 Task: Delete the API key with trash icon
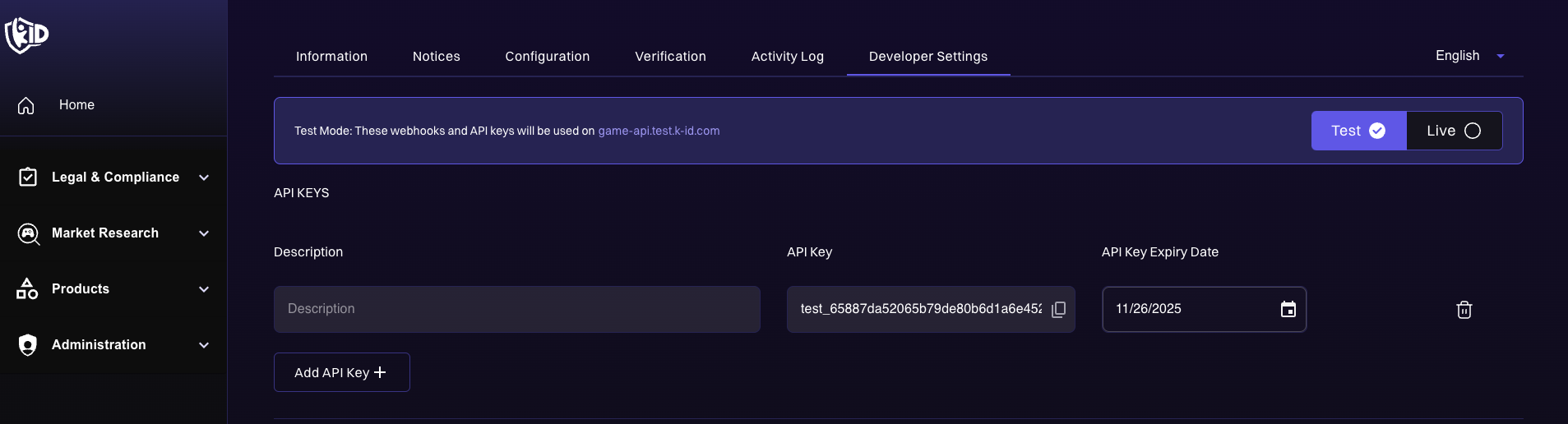1464,310
